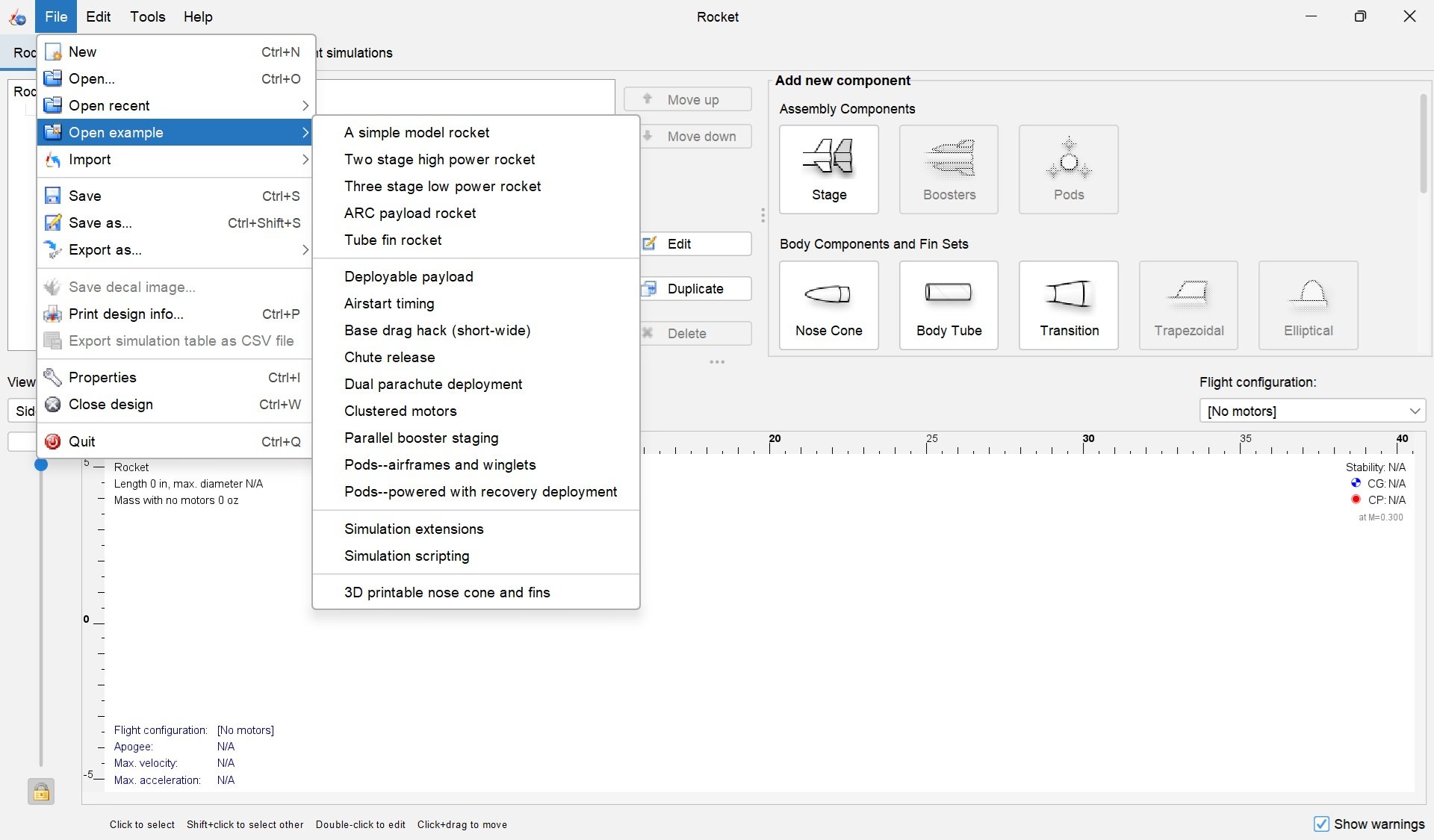Click the lock icon below the zoom slider
This screenshot has width=1434, height=840.
point(41,791)
